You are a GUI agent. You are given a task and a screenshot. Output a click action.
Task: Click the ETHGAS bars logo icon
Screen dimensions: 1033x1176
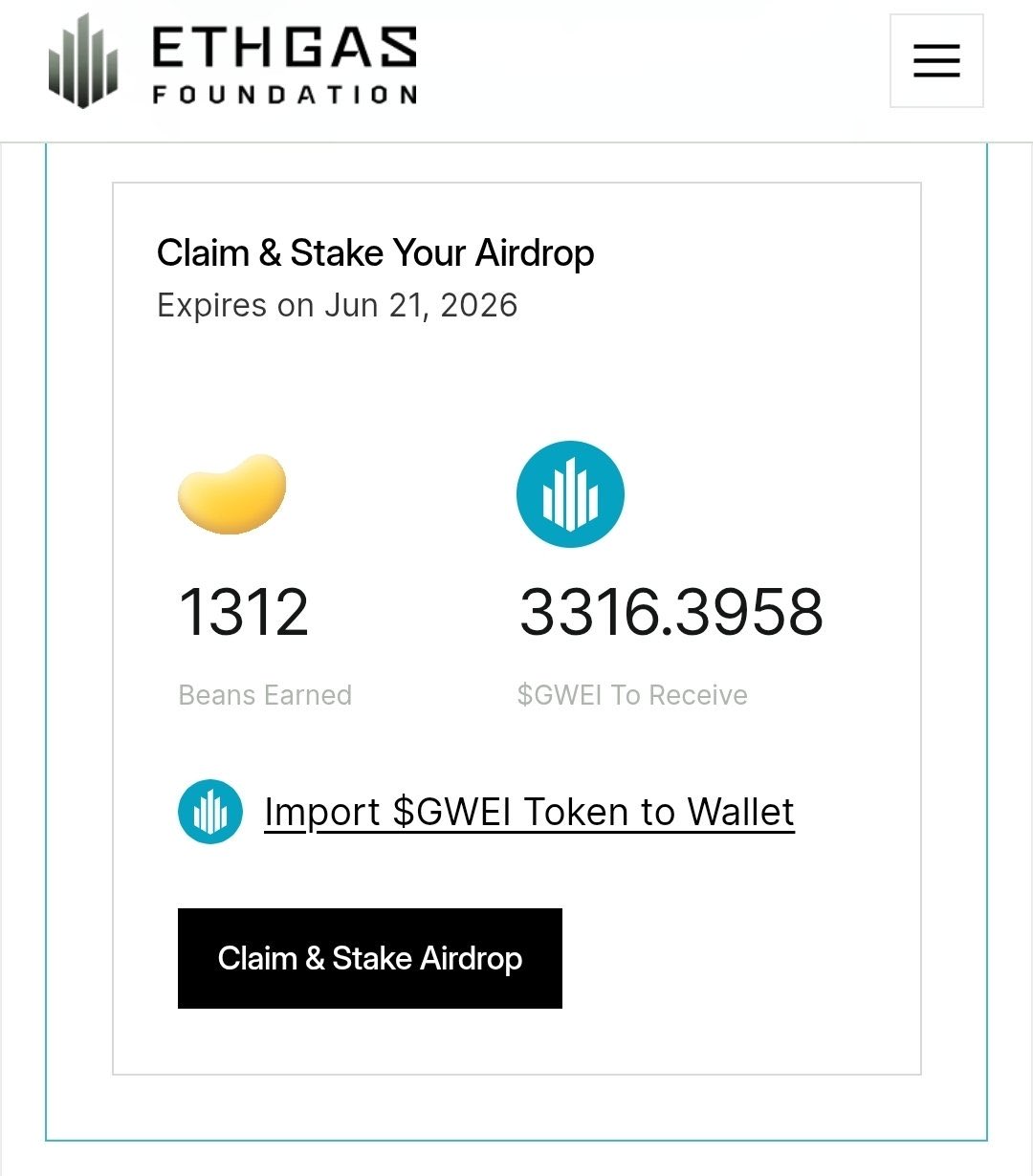(x=83, y=61)
